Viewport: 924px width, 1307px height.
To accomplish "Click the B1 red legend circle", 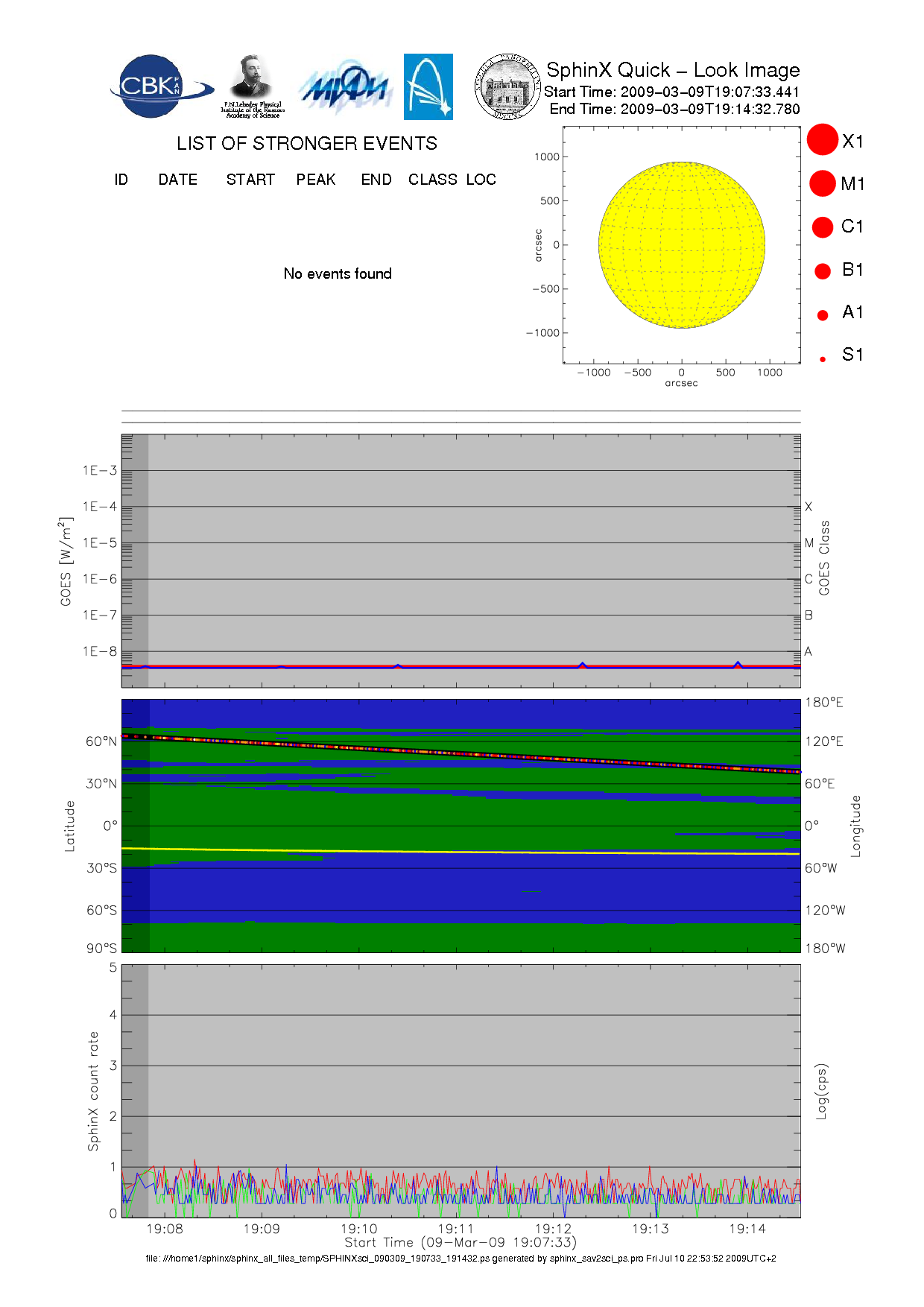I will (x=823, y=271).
